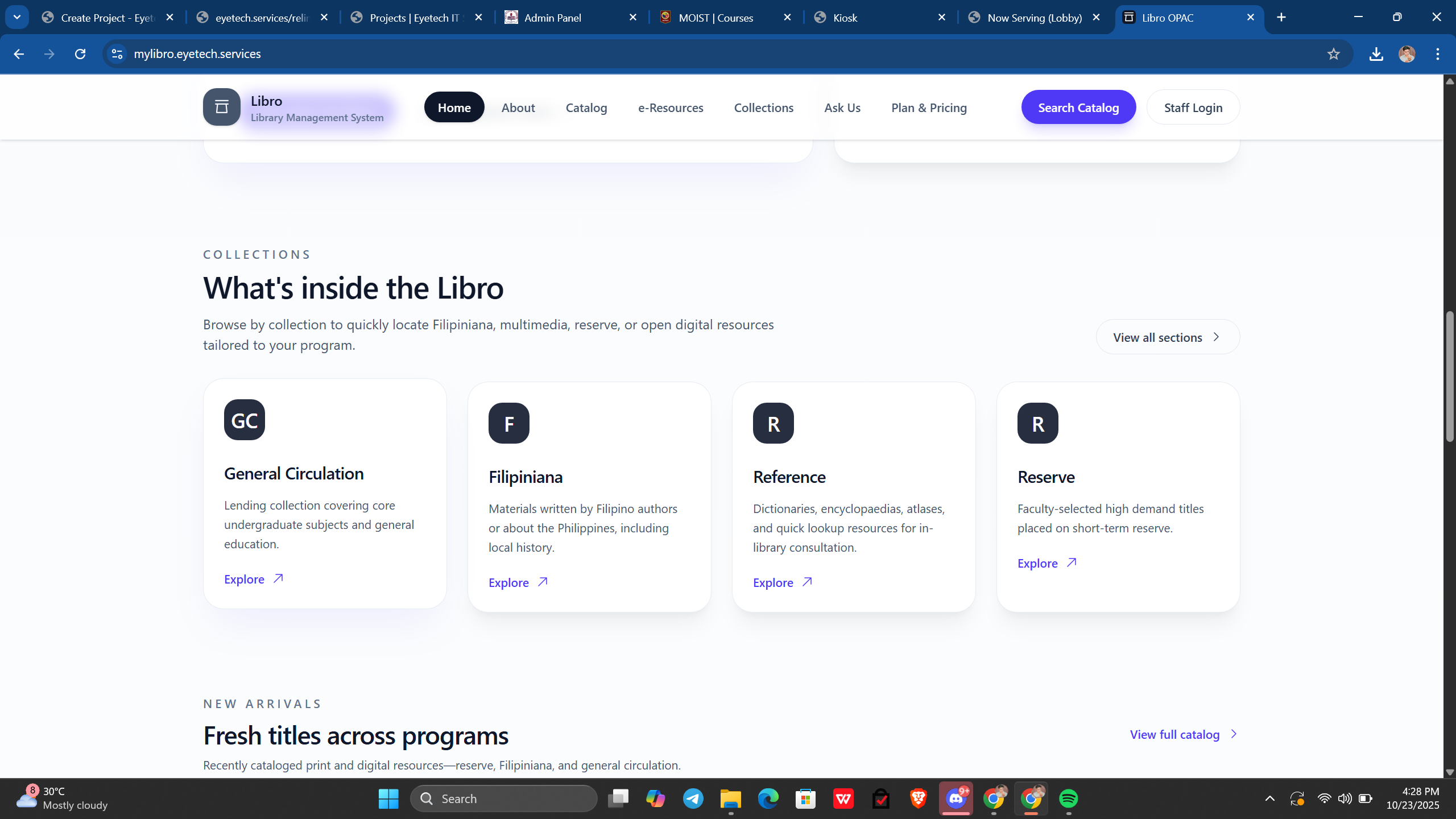Open Chrome downloads icon
This screenshot has width=1456, height=819.
point(1376,54)
